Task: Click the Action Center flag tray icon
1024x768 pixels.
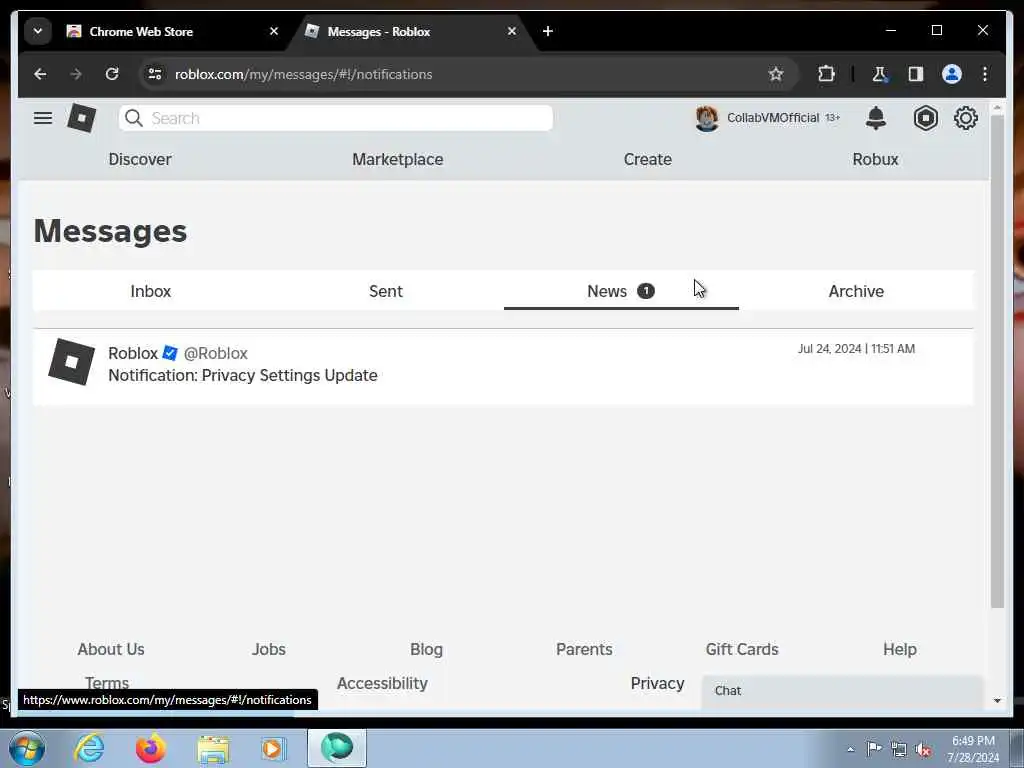Action: point(874,749)
